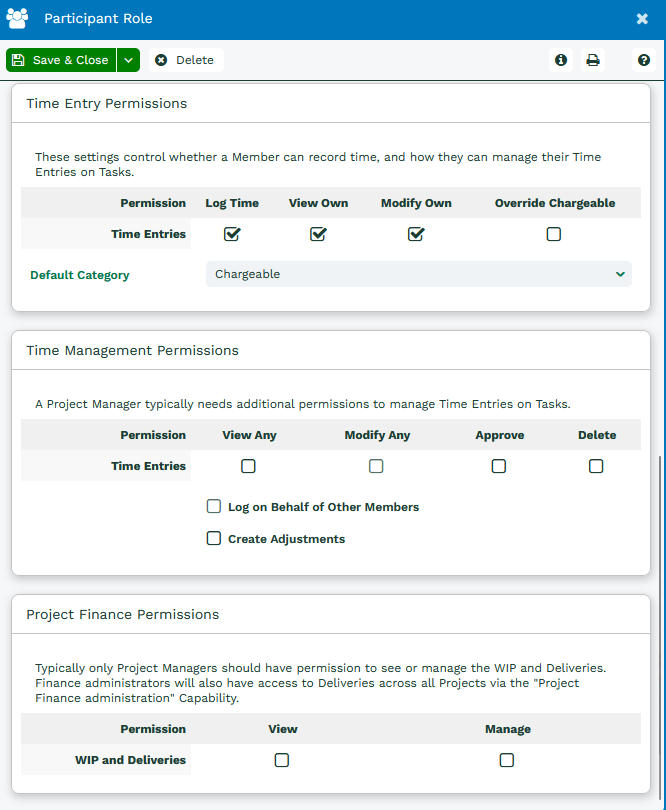Viewport: 666px width, 810px height.
Task: Open the Default Category dropdown
Action: (x=418, y=274)
